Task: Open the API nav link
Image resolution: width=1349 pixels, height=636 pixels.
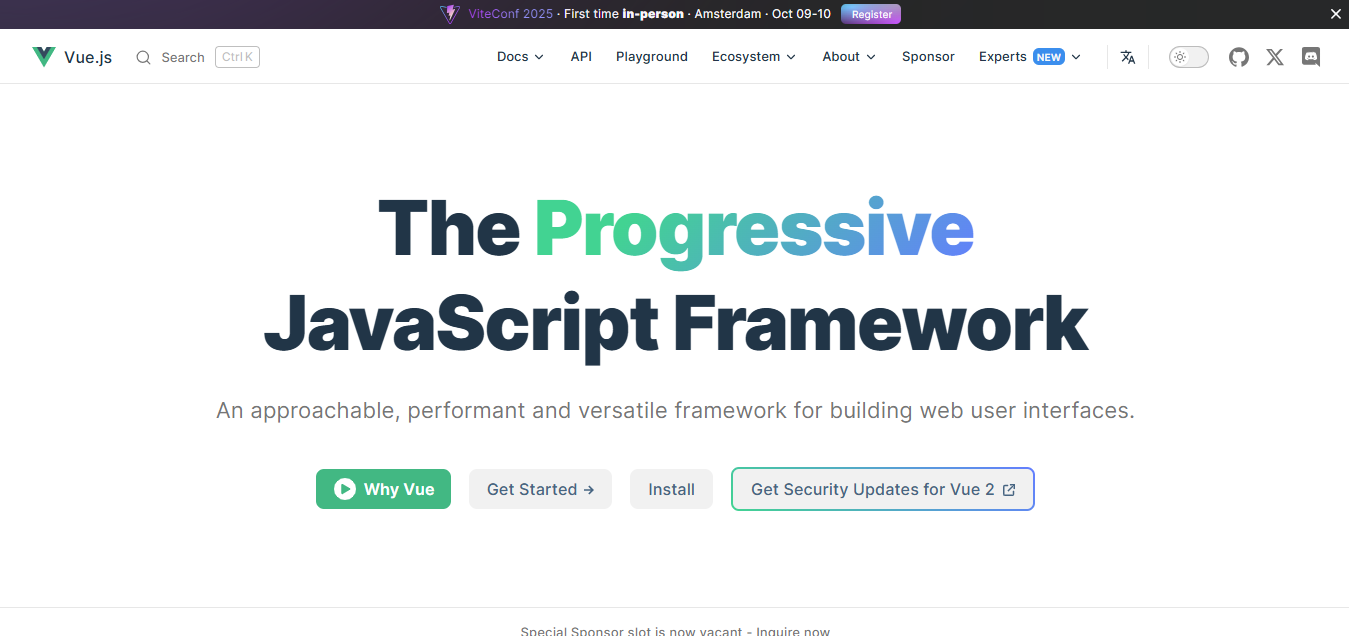Action: 581,57
